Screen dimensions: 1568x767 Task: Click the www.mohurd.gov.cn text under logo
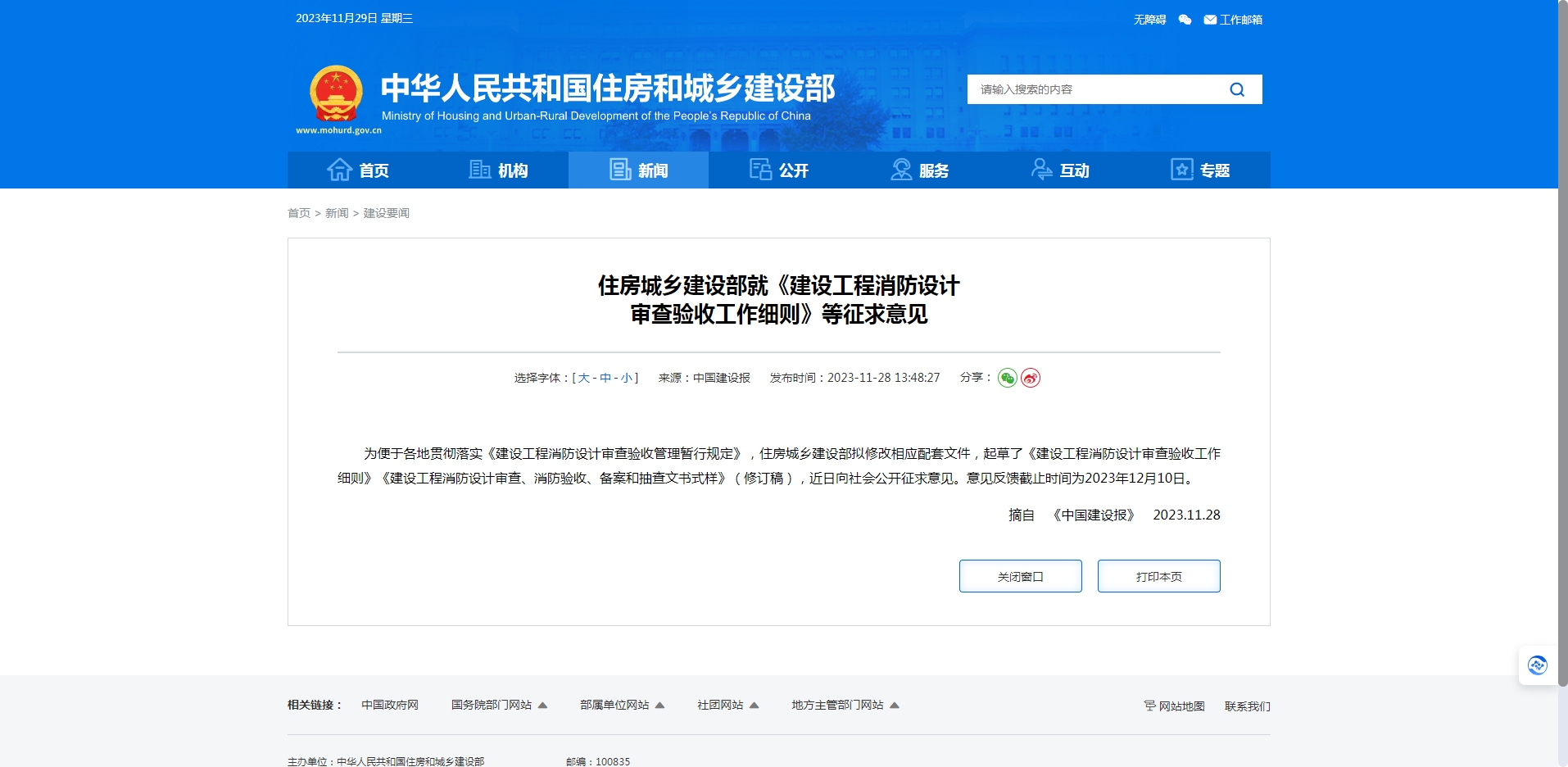pos(339,130)
